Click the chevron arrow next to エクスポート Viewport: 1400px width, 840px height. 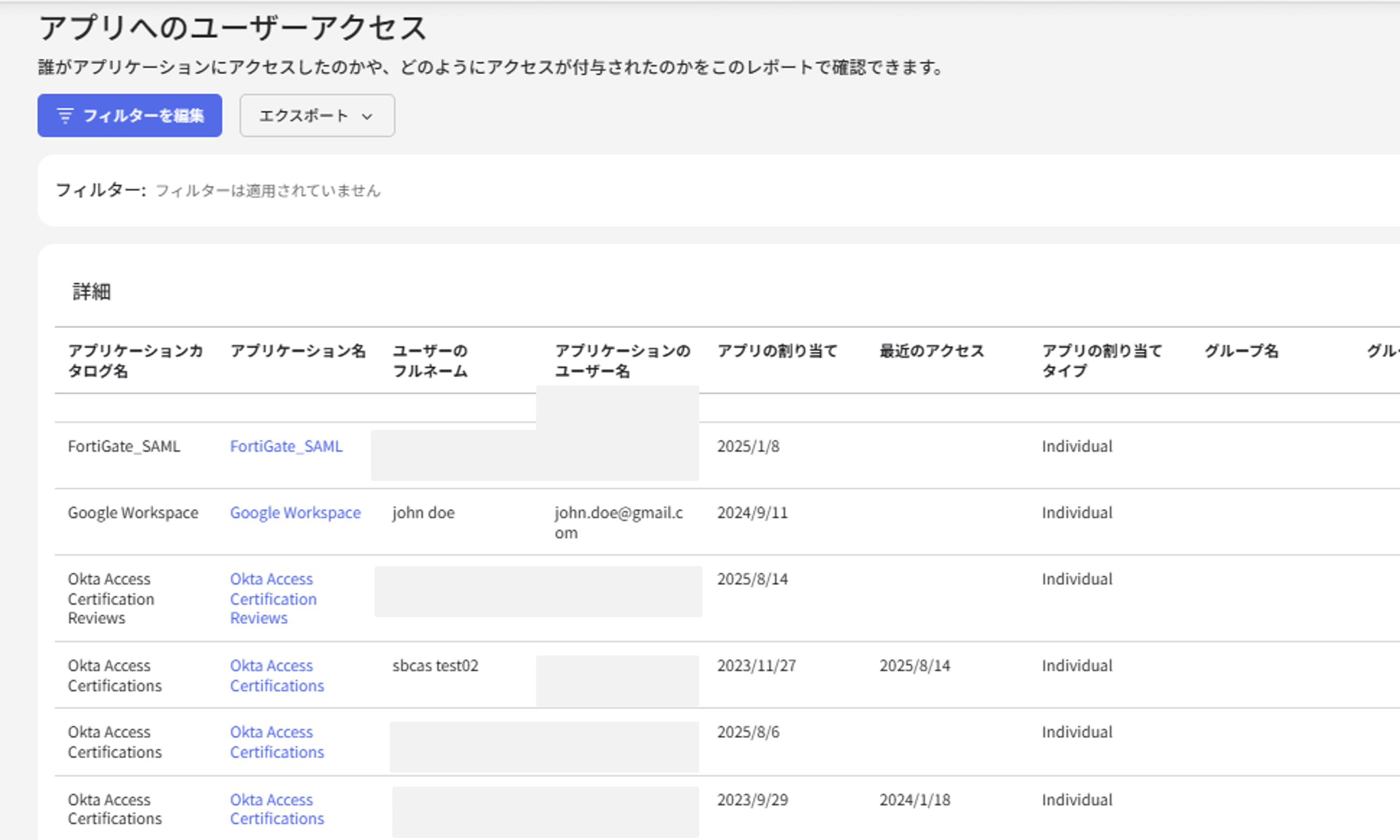pos(367,117)
